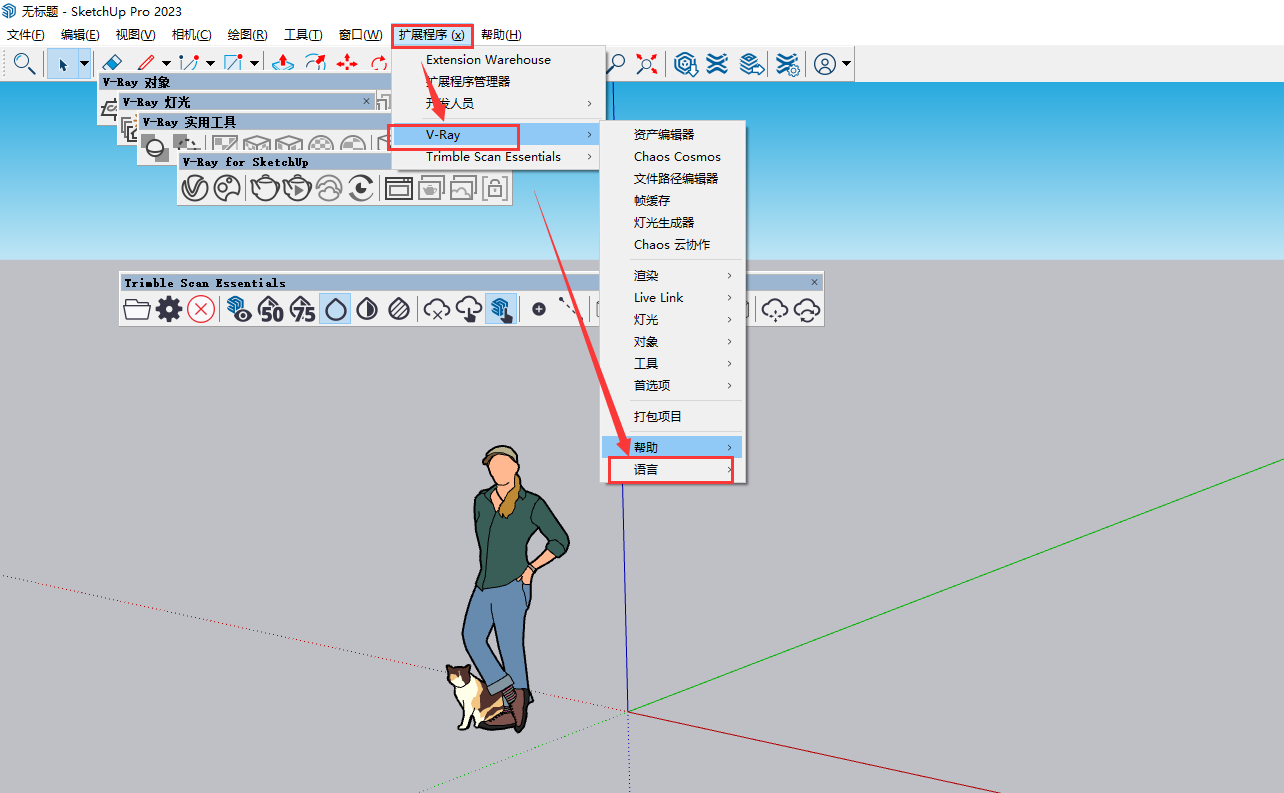Image resolution: width=1284 pixels, height=793 pixels.
Task: Start V-Ray Render teapot icon
Action: [x=265, y=187]
